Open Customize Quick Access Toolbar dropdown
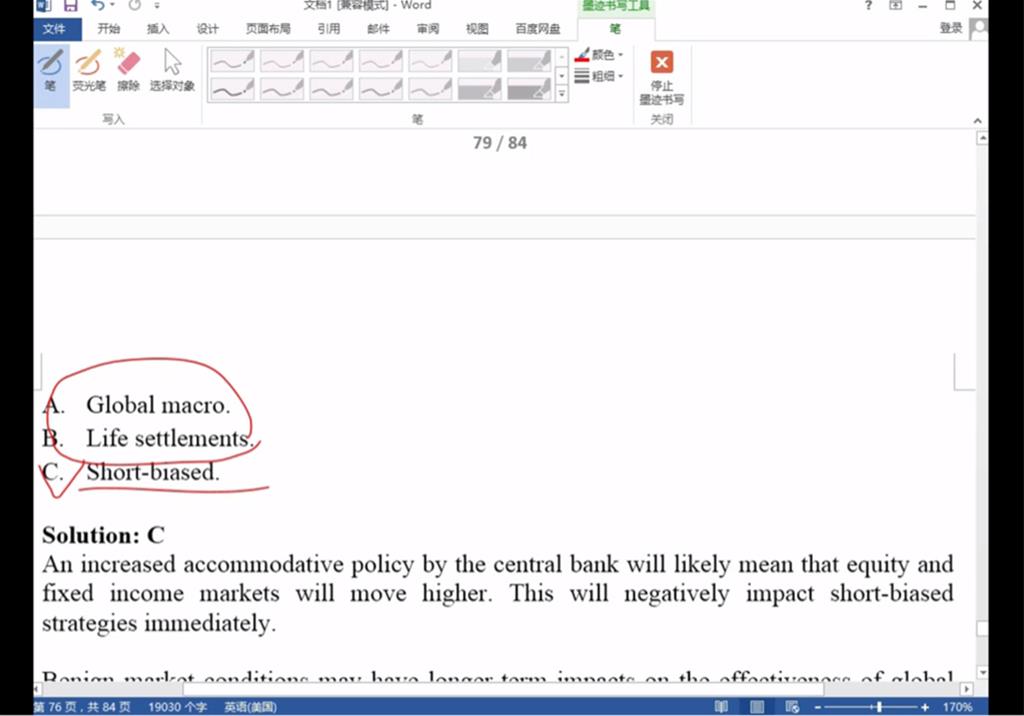Image resolution: width=1024 pixels, height=716 pixels. [157, 5]
